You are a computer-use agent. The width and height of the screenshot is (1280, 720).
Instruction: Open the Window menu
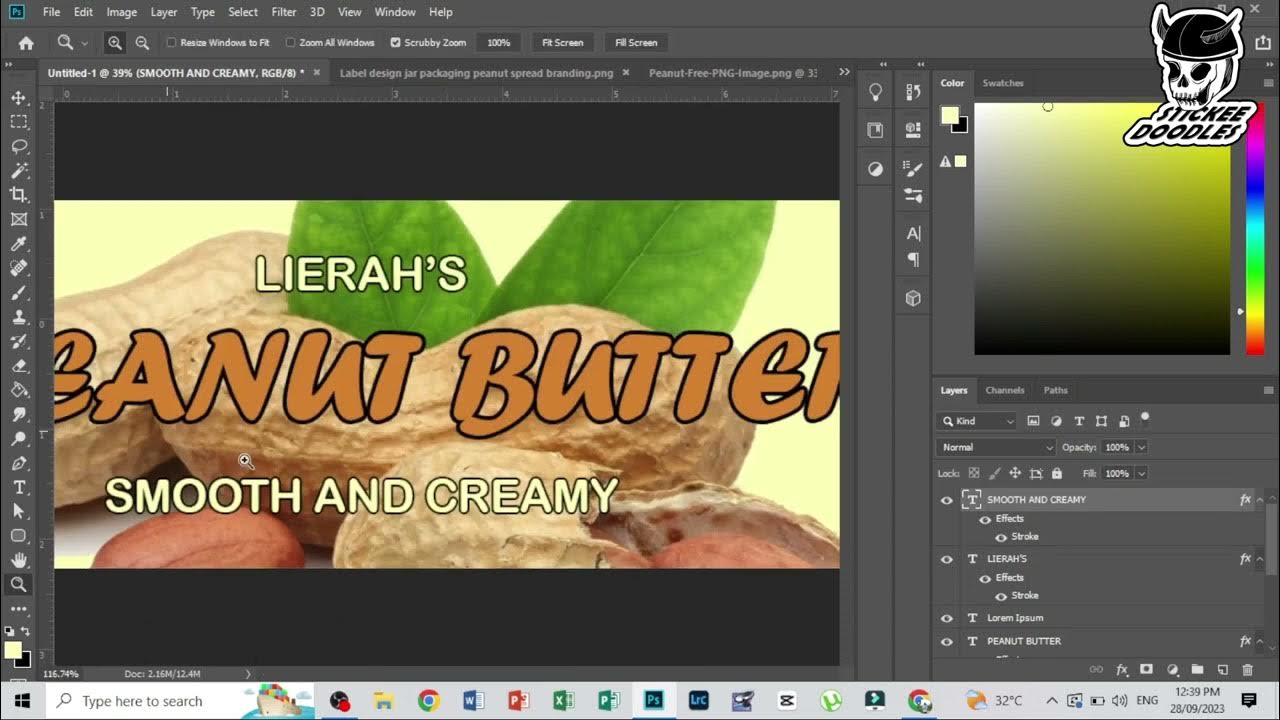(x=395, y=12)
